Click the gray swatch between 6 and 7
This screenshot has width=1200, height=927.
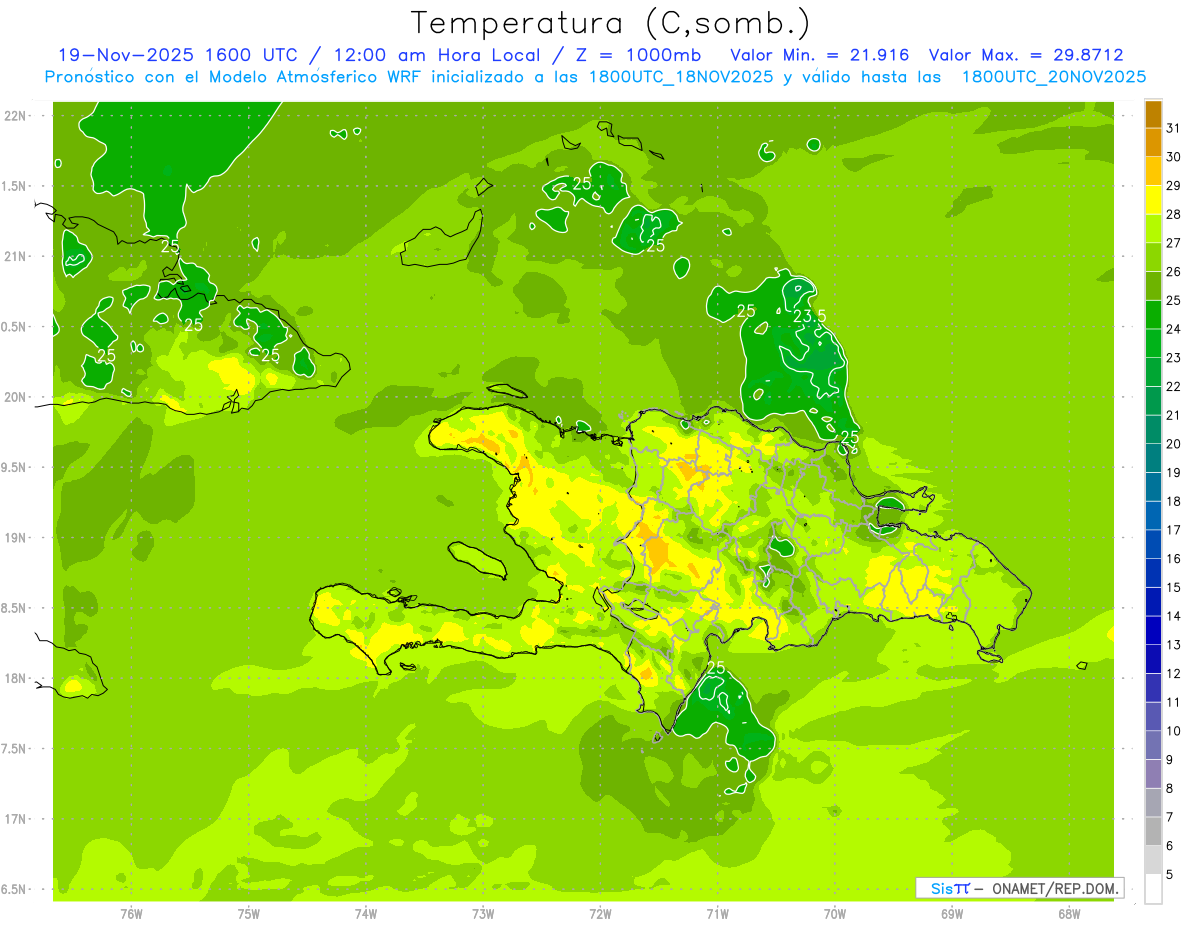pyautogui.click(x=1153, y=831)
